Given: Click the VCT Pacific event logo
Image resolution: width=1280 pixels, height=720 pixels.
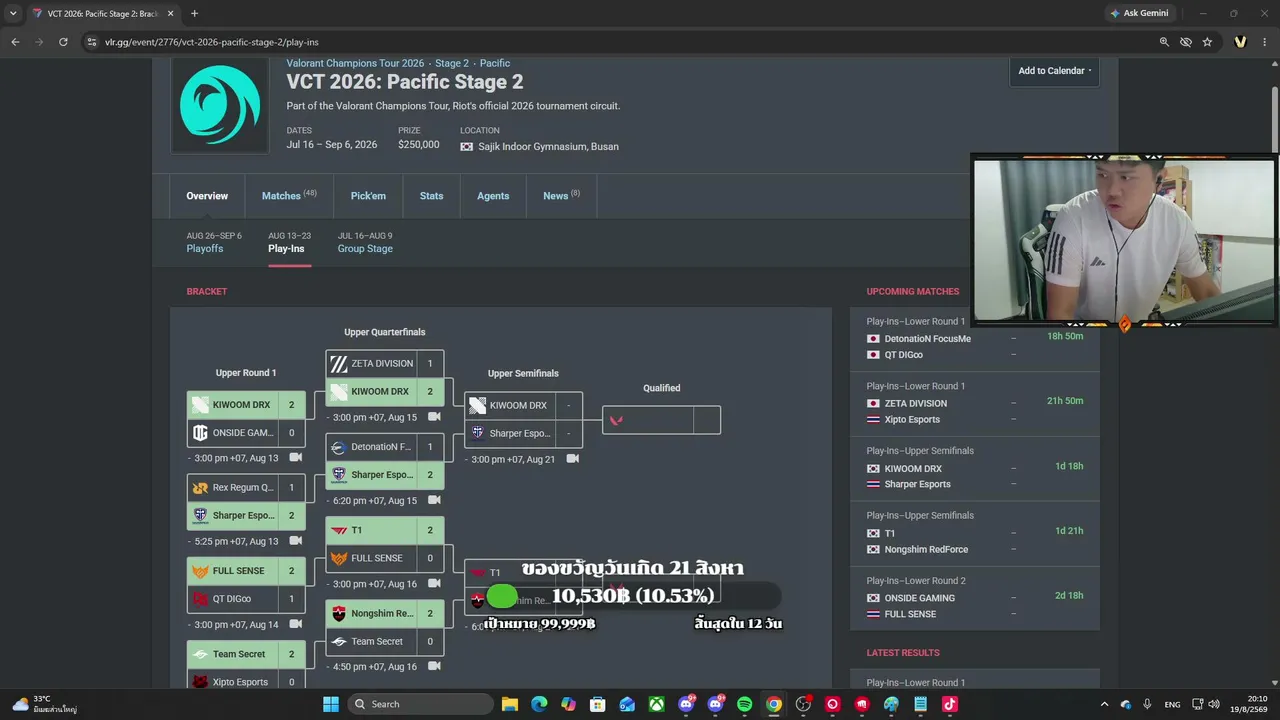Looking at the screenshot, I should click(220, 105).
